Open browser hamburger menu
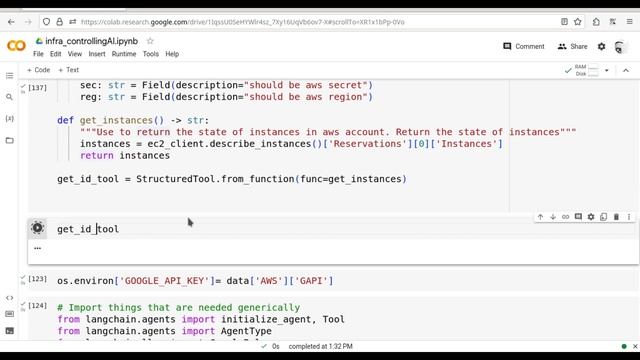The width and height of the screenshot is (640, 360). 629,22
